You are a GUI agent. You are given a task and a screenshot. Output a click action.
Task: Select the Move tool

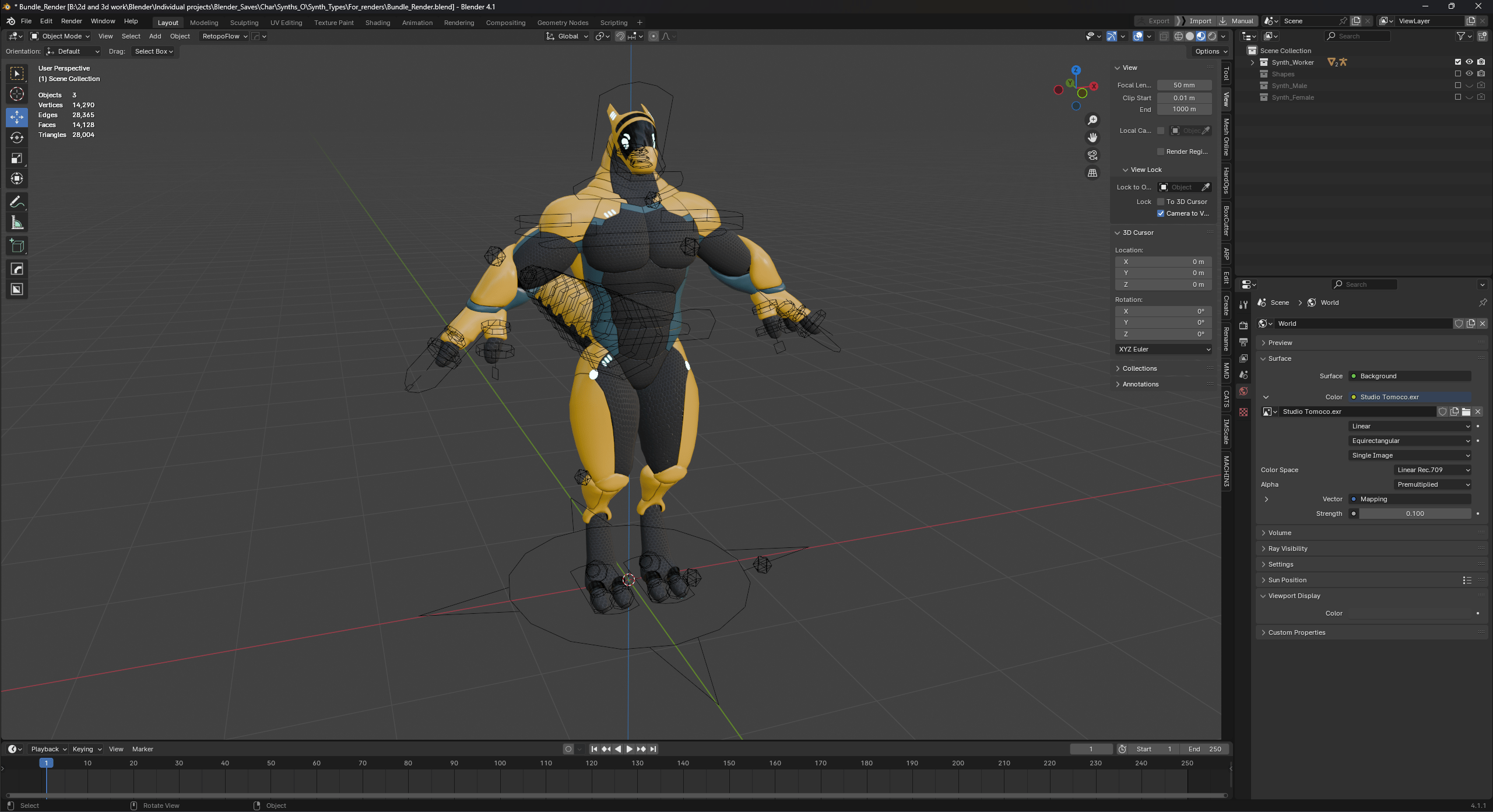[x=17, y=117]
